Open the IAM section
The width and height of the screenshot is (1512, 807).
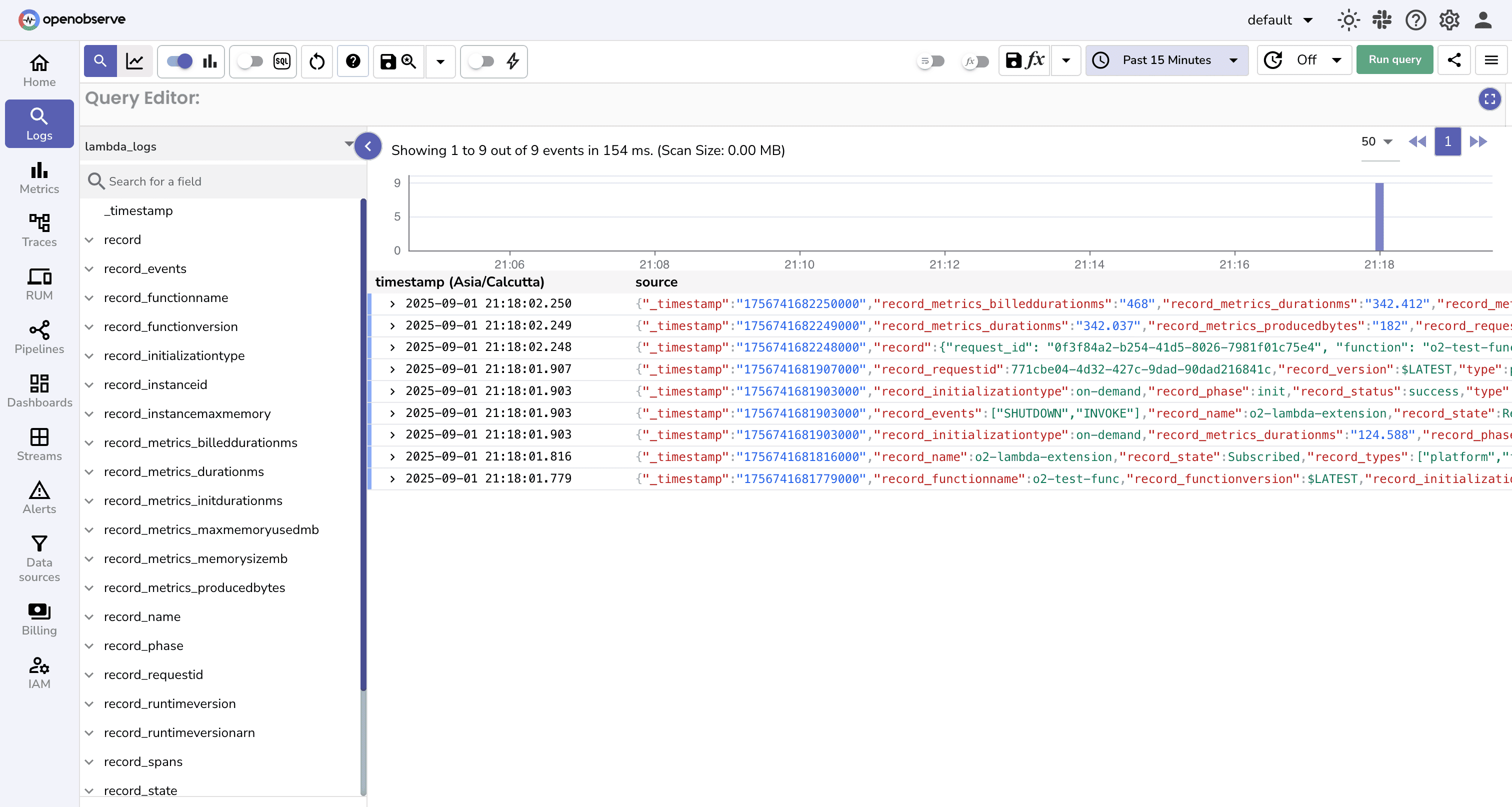click(38, 672)
